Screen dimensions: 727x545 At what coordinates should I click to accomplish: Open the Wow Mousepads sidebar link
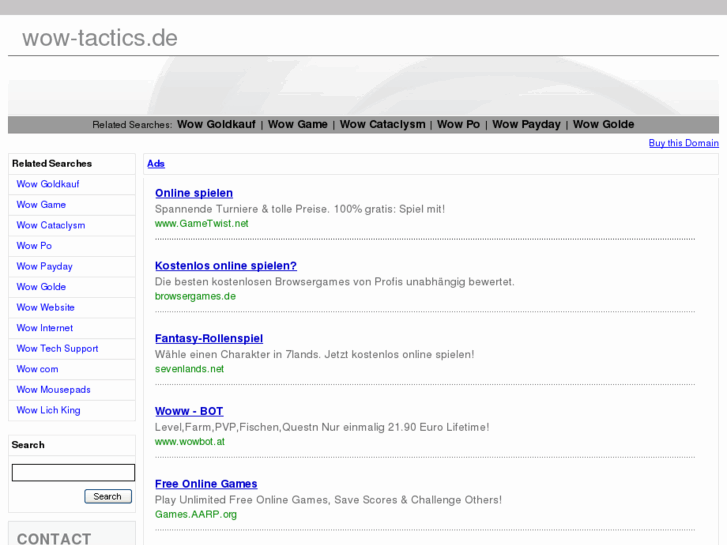tap(53, 390)
